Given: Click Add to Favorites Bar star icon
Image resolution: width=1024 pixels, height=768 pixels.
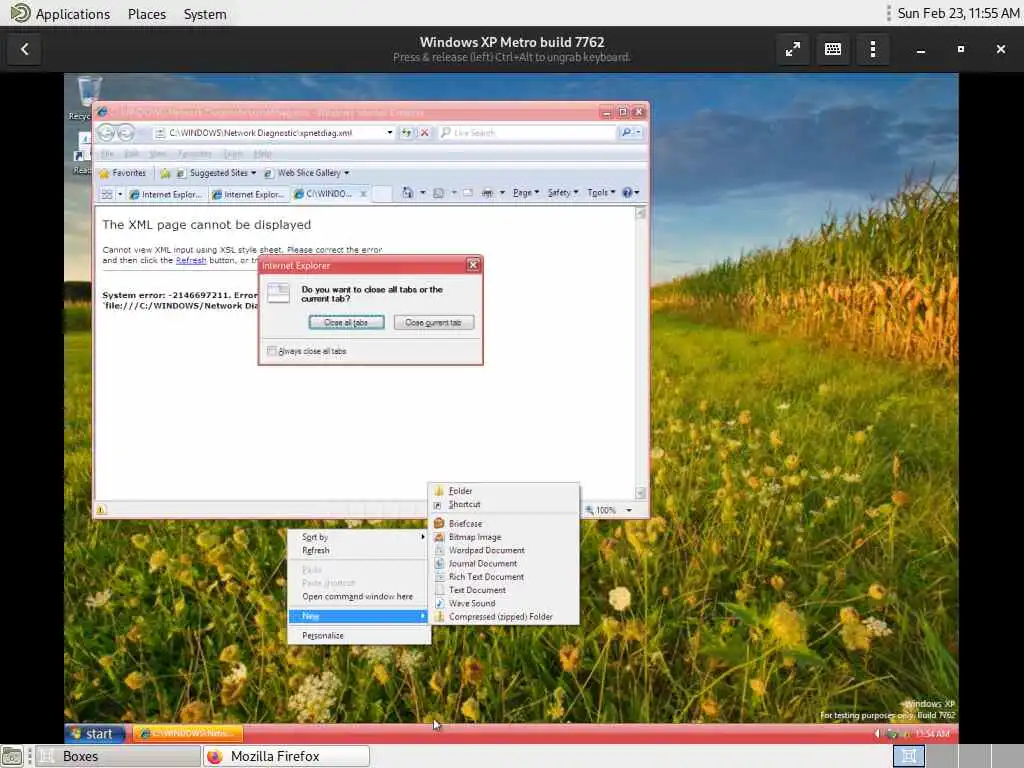Looking at the screenshot, I should [x=165, y=173].
